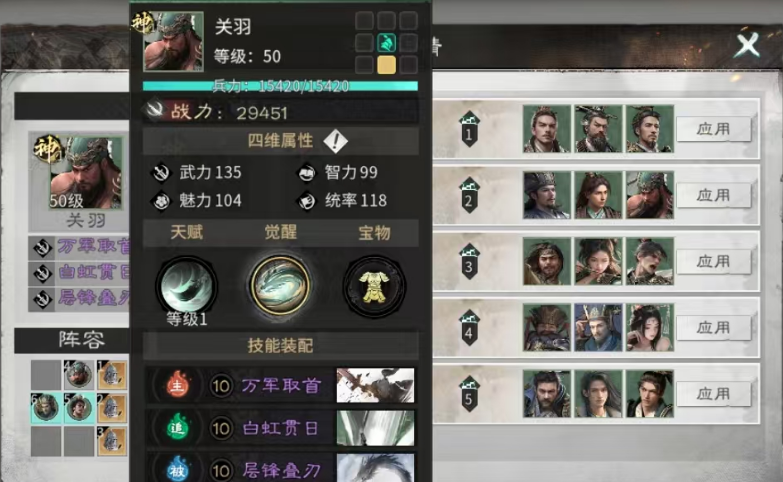Click the 追 green pursuit skill icon
Image resolution: width=783 pixels, height=482 pixels.
(177, 428)
